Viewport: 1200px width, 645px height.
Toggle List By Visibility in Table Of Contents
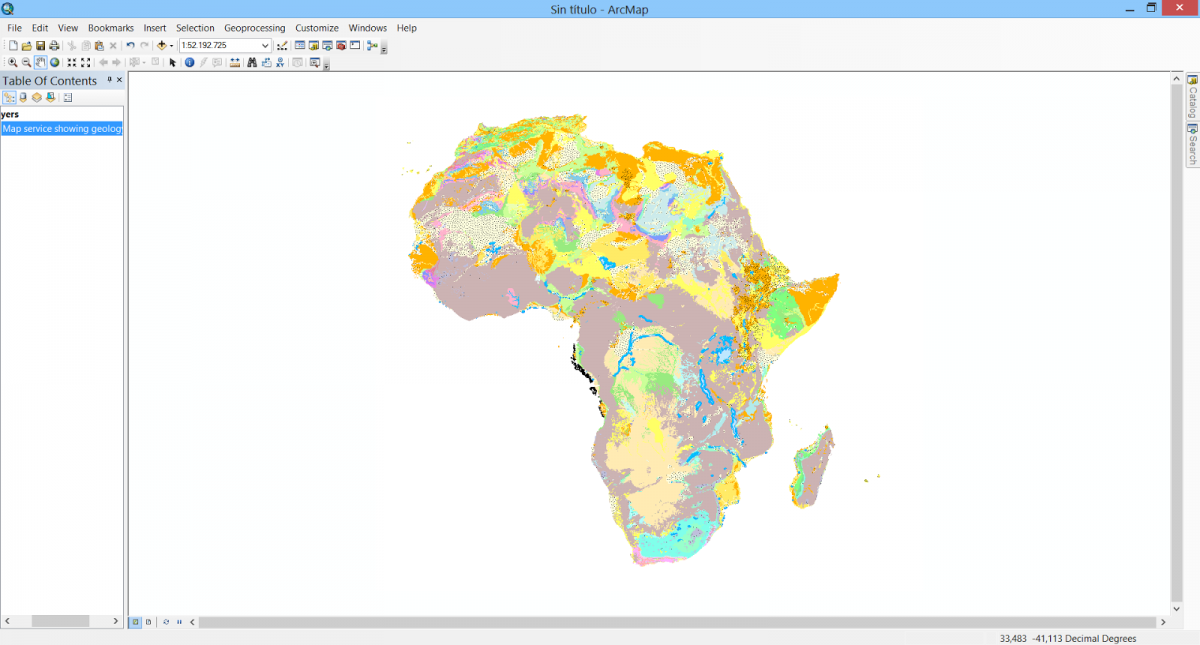[x=36, y=97]
